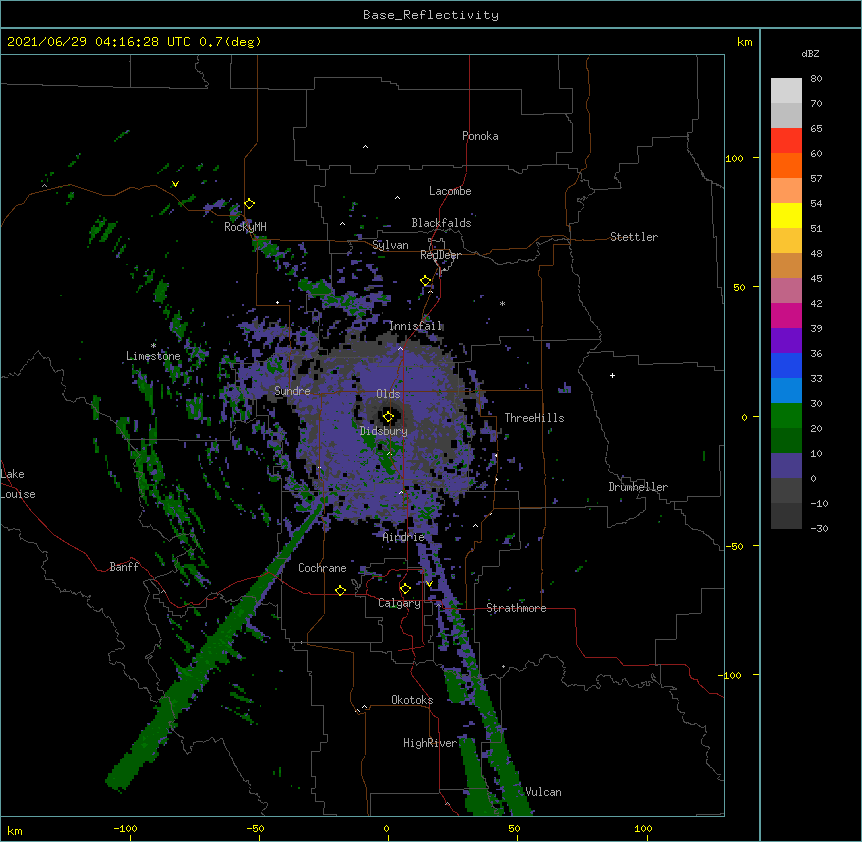862x842 pixels.
Task: Pick the slate-blue 0–10 dBZ legend swatch
Action: pyautogui.click(x=786, y=466)
